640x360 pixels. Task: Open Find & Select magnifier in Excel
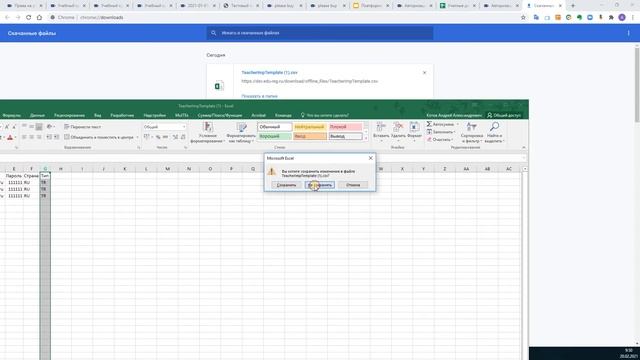[494, 132]
